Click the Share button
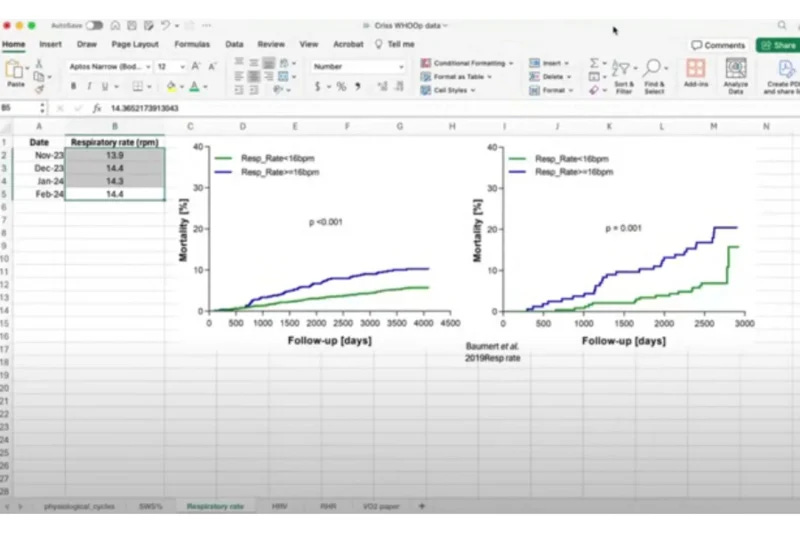Image resolution: width=800 pixels, height=533 pixels. [x=779, y=45]
